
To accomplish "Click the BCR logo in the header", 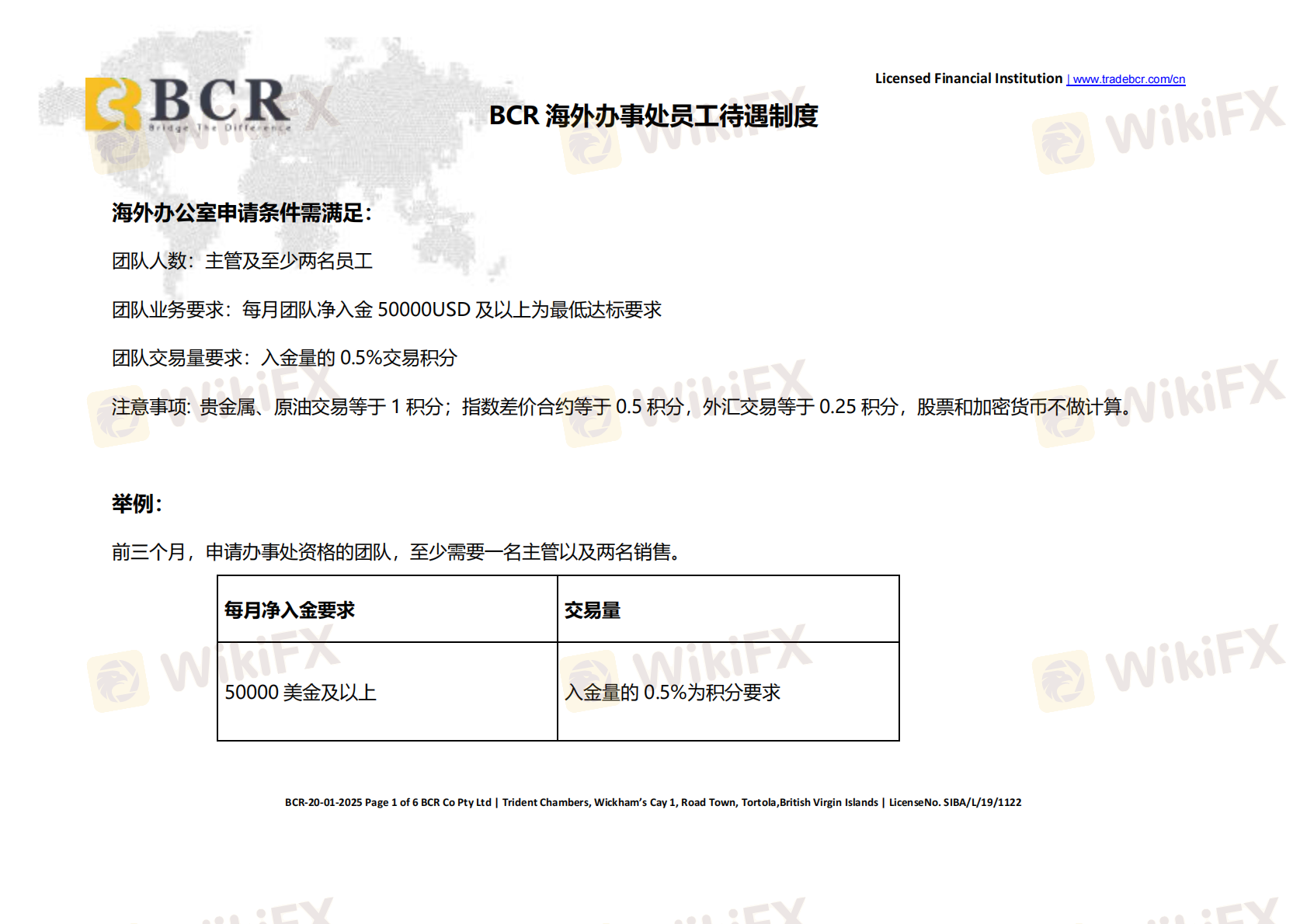I will coord(189,104).
